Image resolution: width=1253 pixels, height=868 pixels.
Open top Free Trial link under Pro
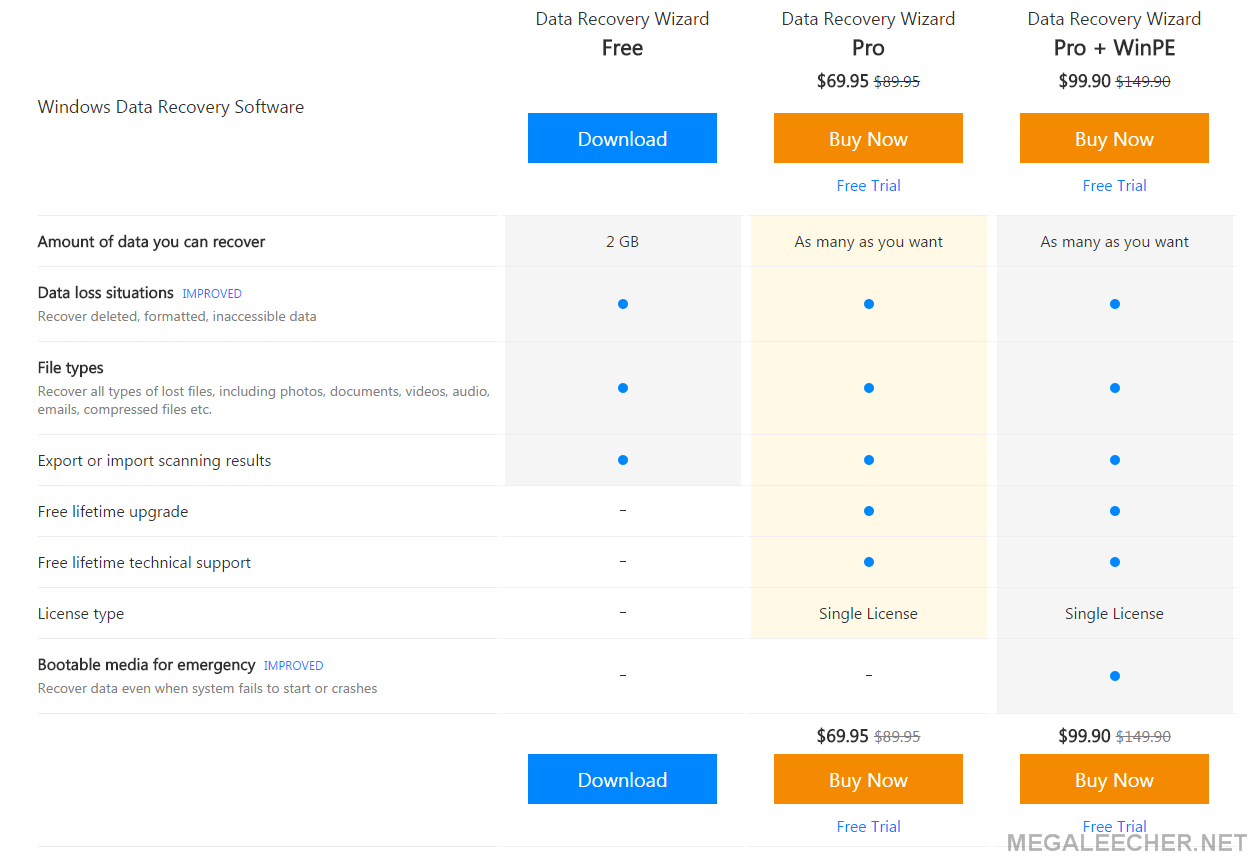(868, 185)
